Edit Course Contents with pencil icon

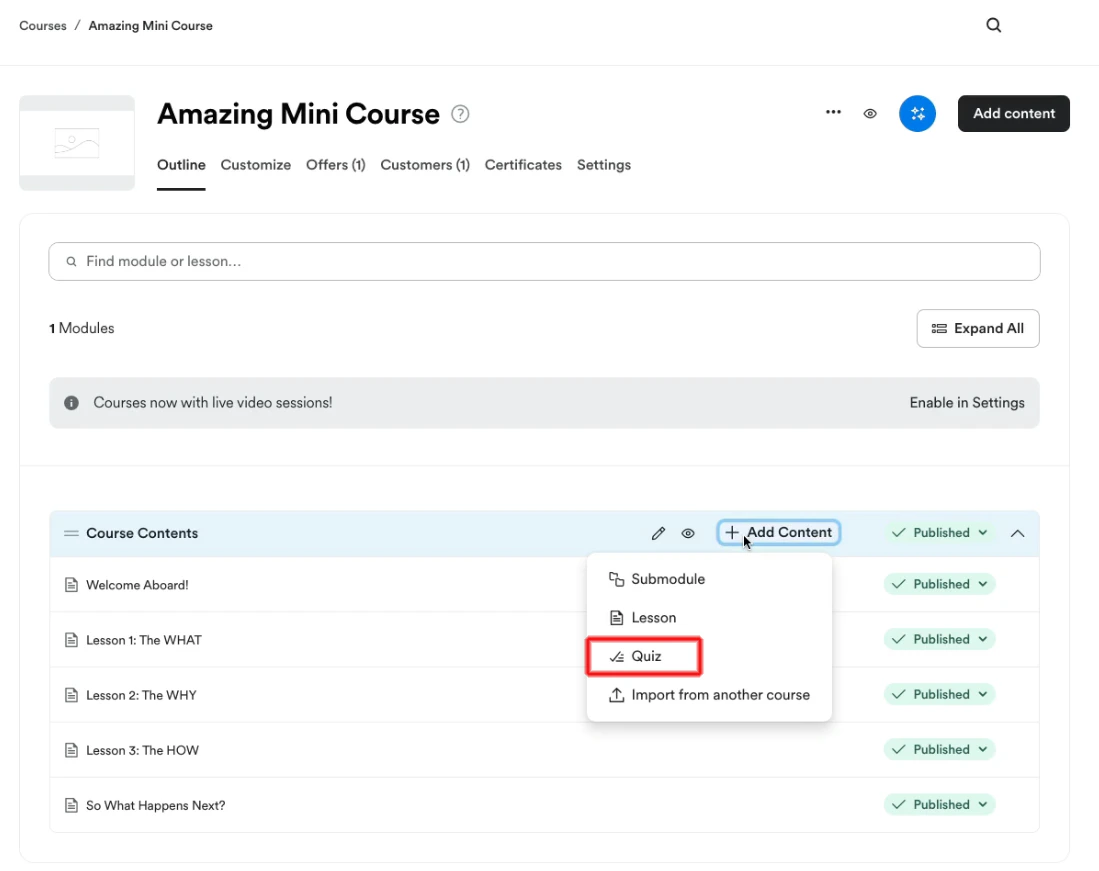pos(657,533)
